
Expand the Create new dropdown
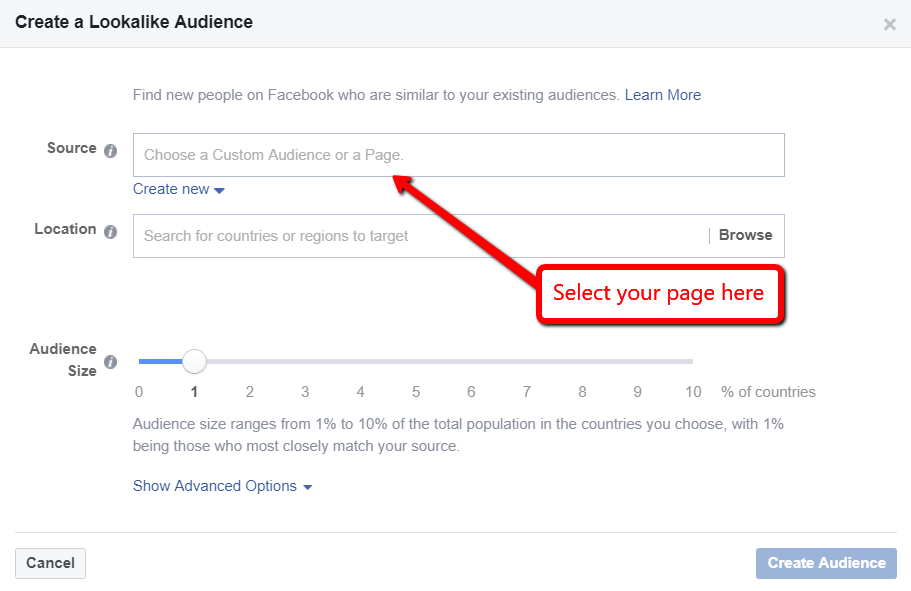coord(178,189)
